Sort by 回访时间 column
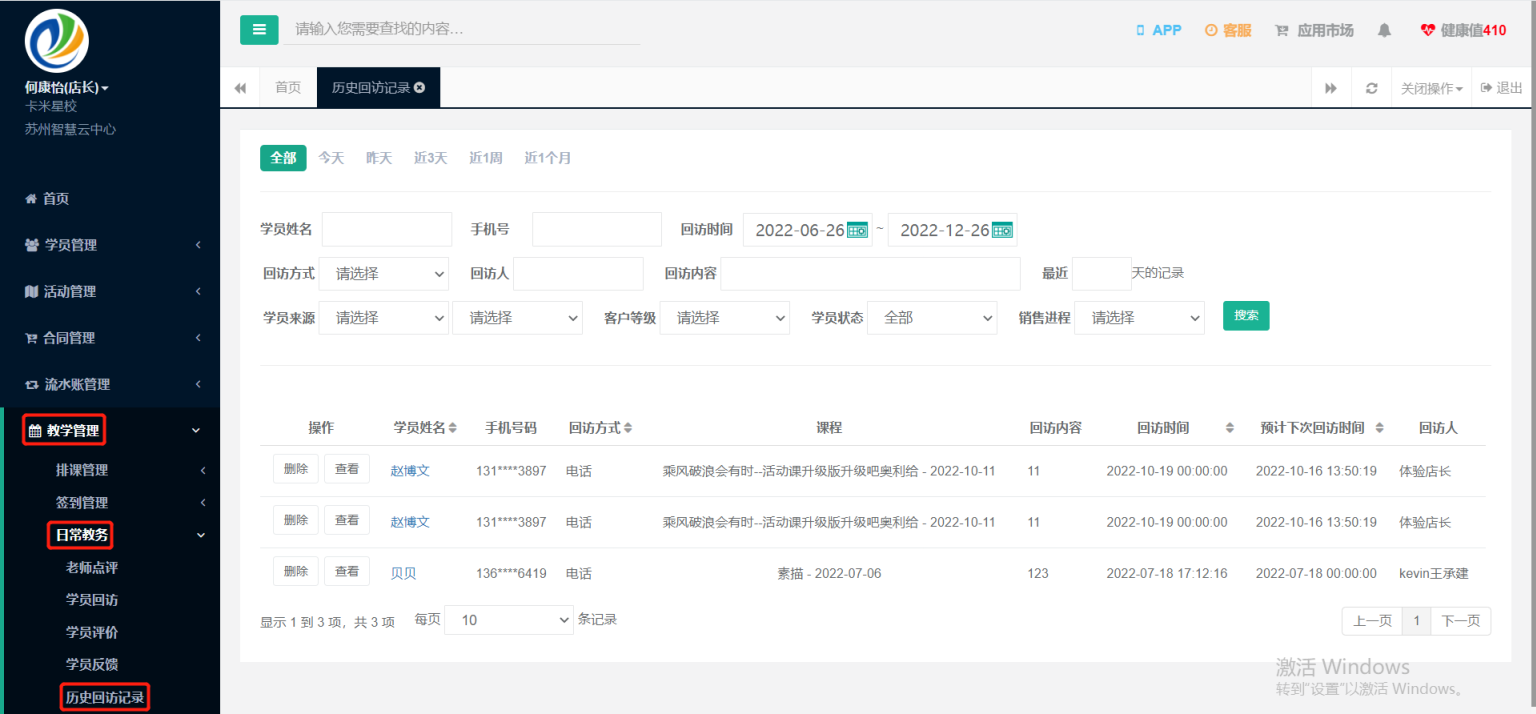This screenshot has width=1536, height=714. (x=1229, y=428)
